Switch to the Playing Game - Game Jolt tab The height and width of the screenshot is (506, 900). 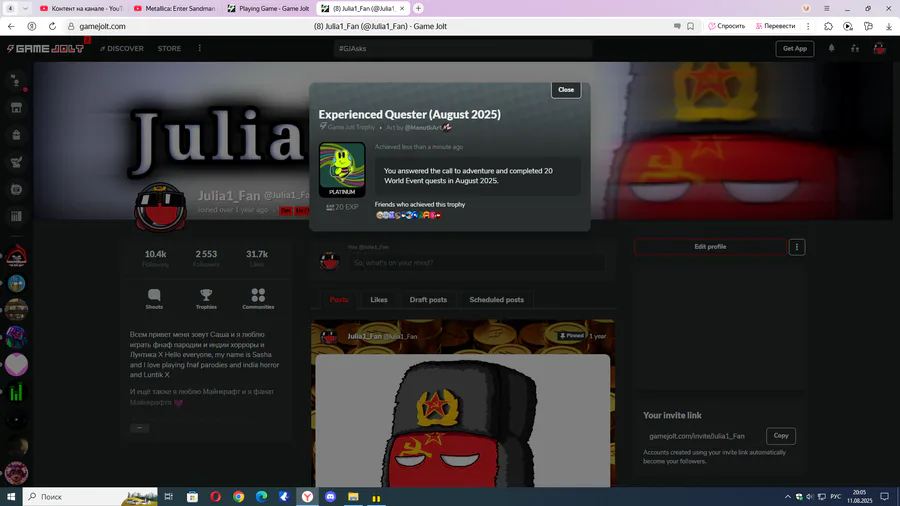pos(268,9)
